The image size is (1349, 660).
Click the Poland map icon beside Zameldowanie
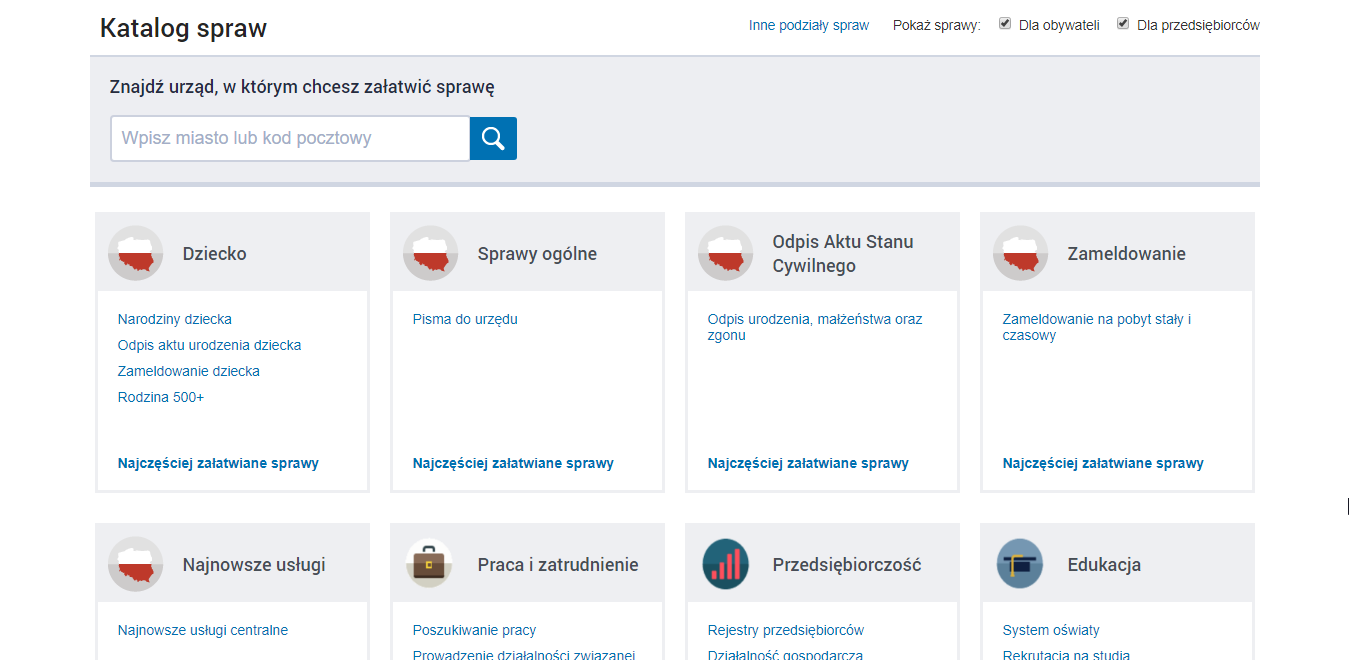click(x=1020, y=254)
